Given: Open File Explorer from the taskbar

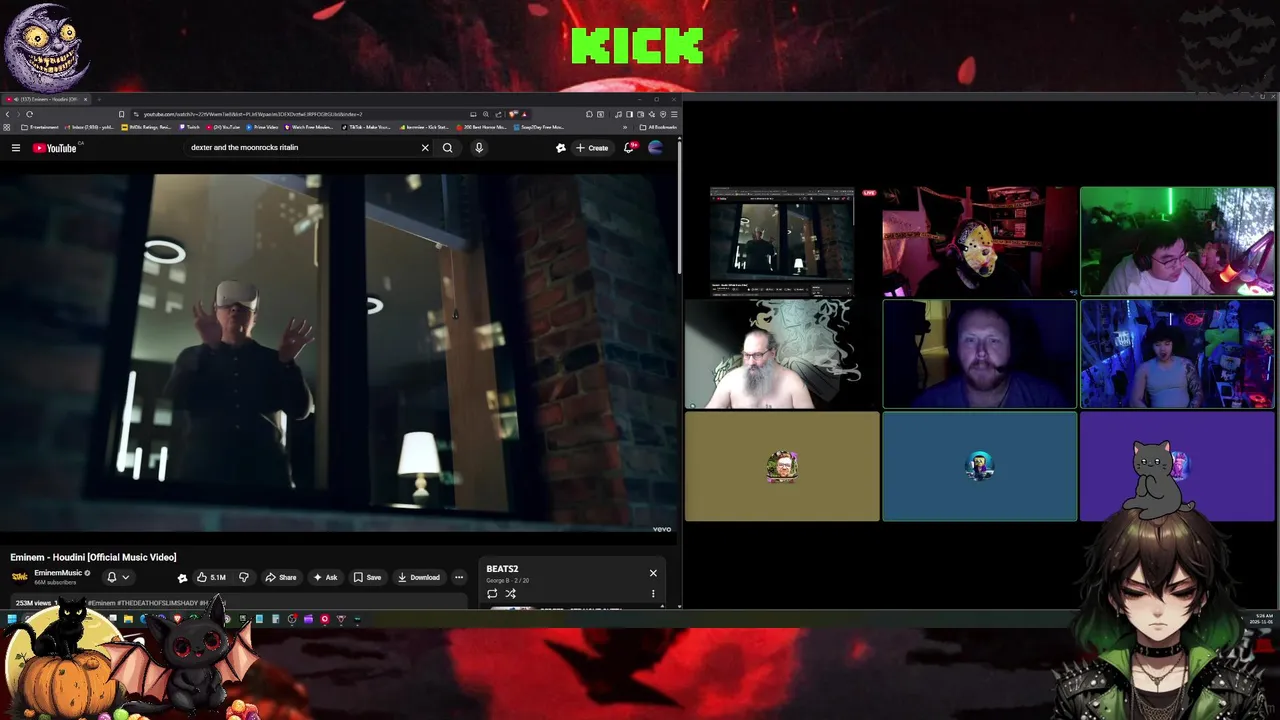Looking at the screenshot, I should click(x=128, y=619).
